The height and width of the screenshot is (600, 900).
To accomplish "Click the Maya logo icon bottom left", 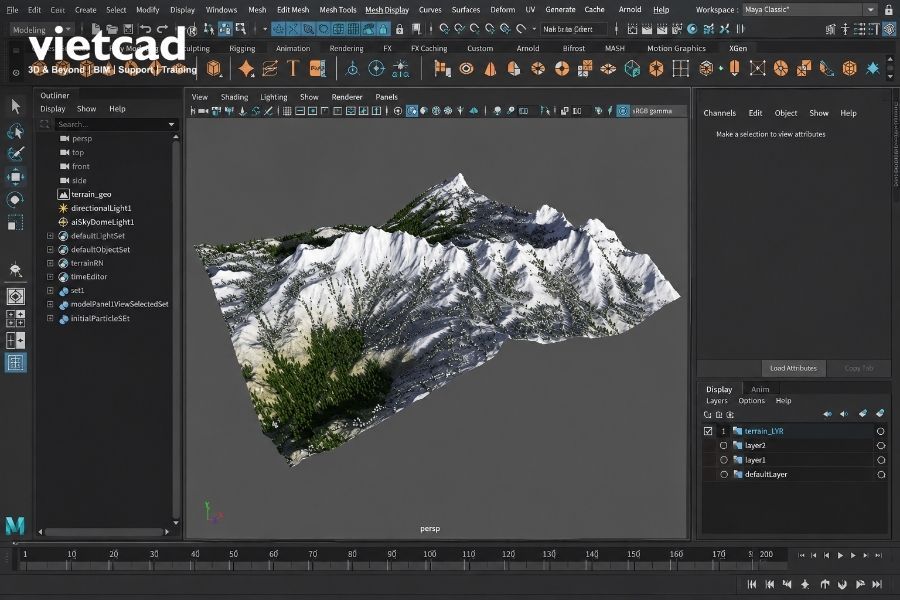I will [15, 525].
